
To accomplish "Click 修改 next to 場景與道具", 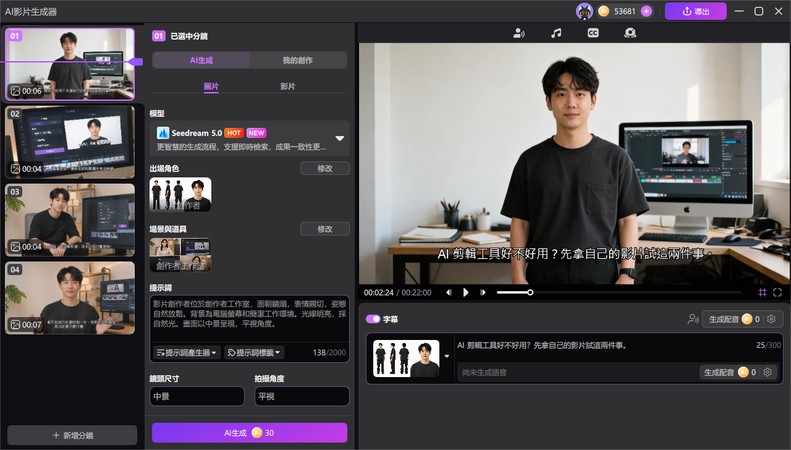I will tap(324, 229).
